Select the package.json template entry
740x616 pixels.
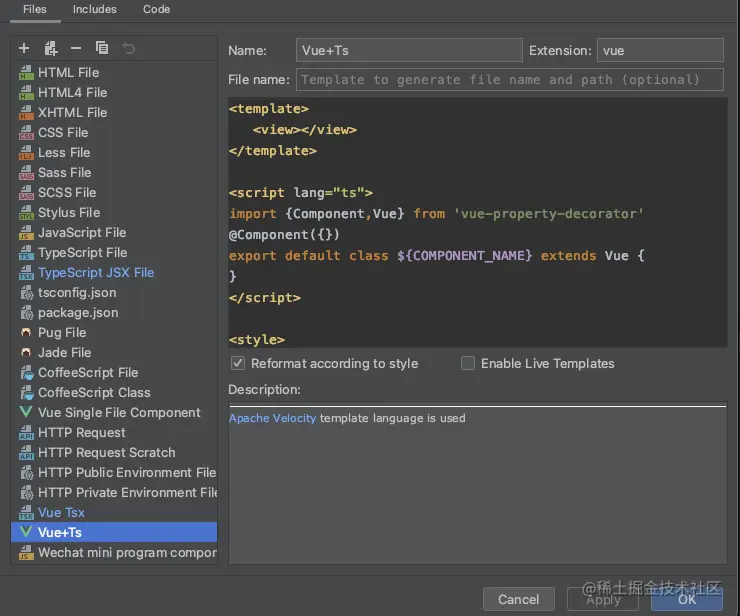[78, 313]
